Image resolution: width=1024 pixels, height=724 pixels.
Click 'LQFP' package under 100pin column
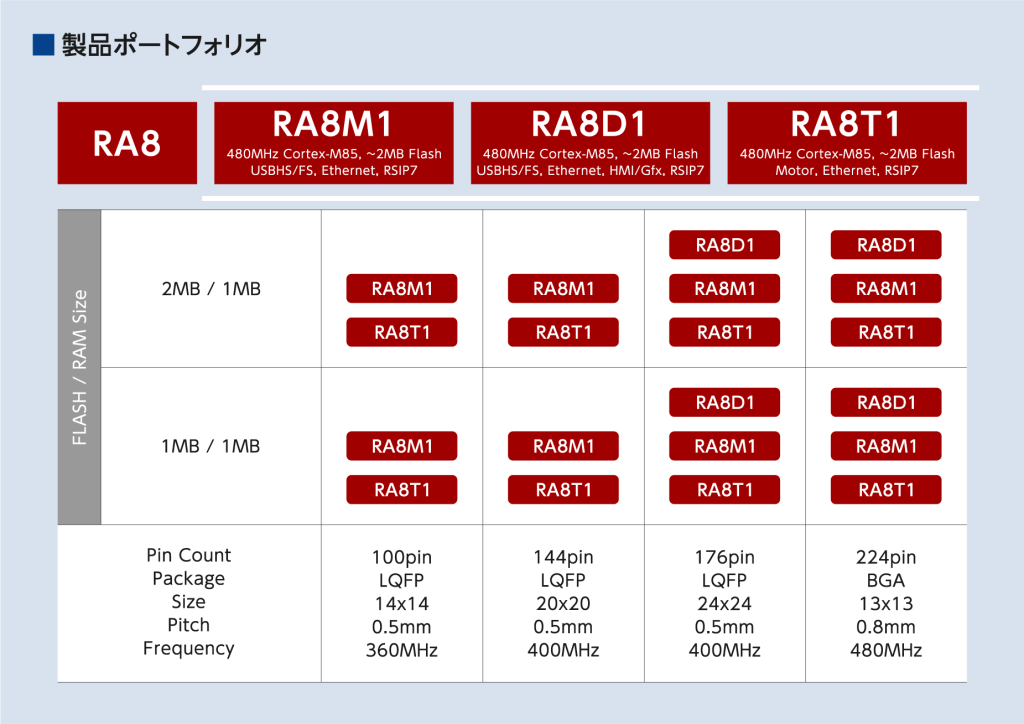pos(402,580)
